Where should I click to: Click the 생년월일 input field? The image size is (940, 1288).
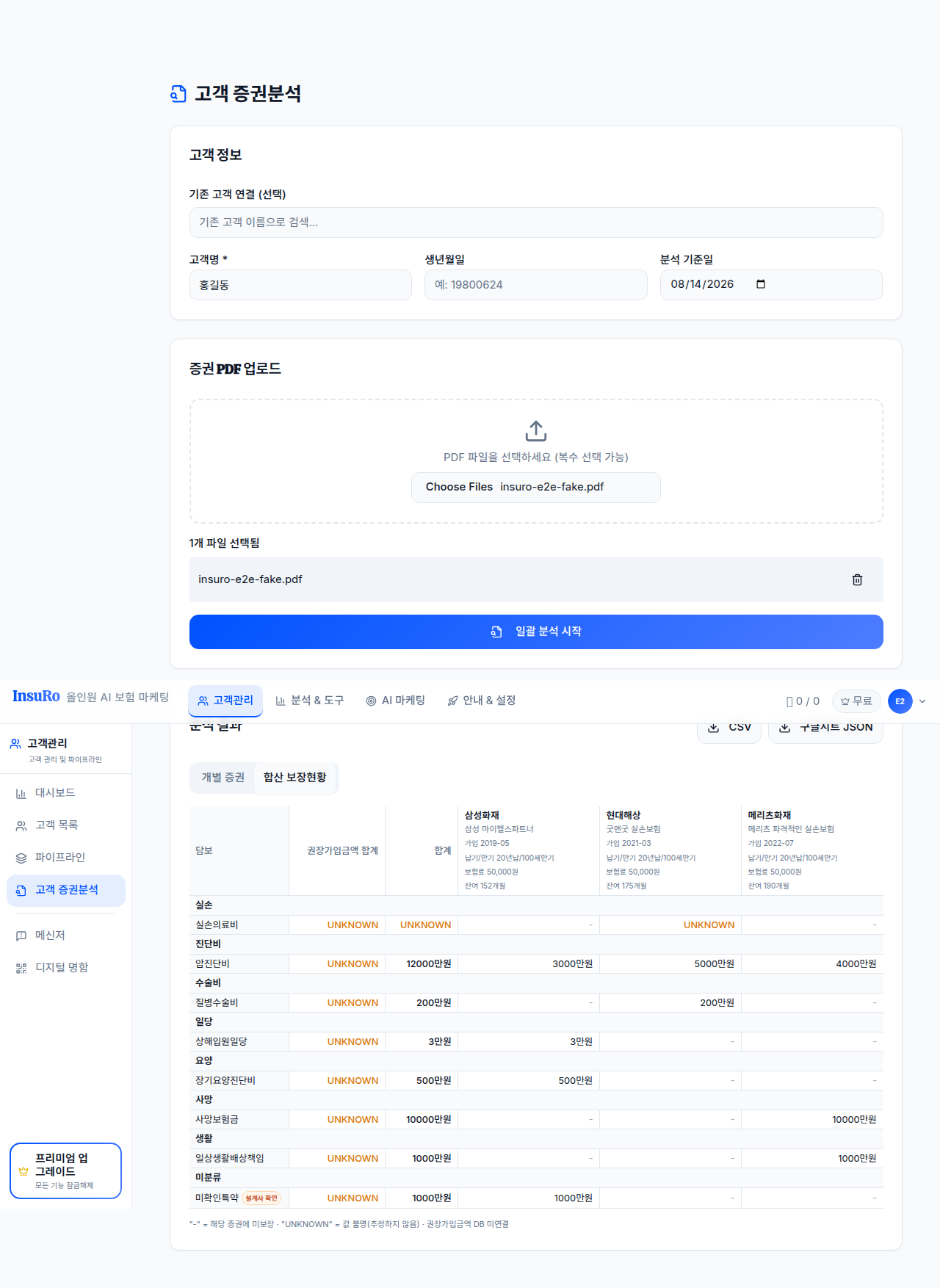pos(536,285)
